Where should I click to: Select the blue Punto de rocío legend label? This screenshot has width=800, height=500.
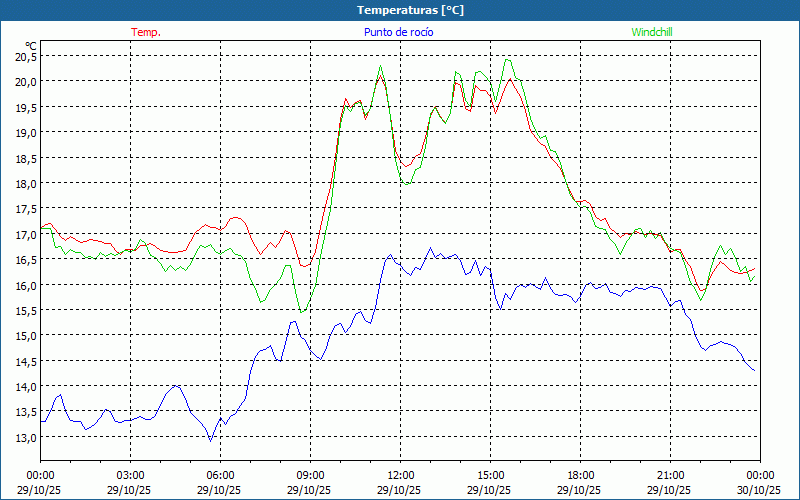[x=398, y=32]
